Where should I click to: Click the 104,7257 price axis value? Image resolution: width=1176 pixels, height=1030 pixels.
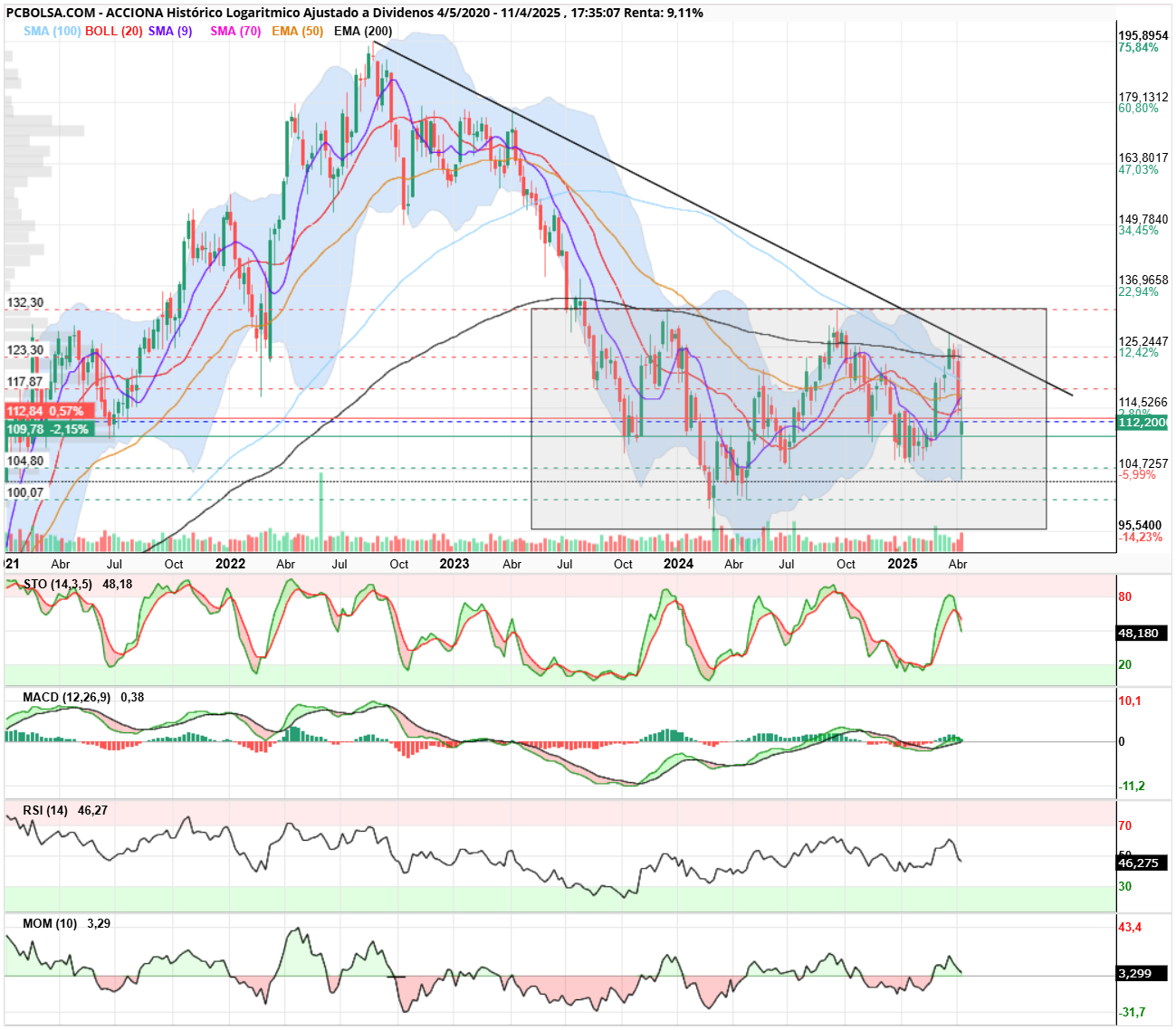point(1143,463)
